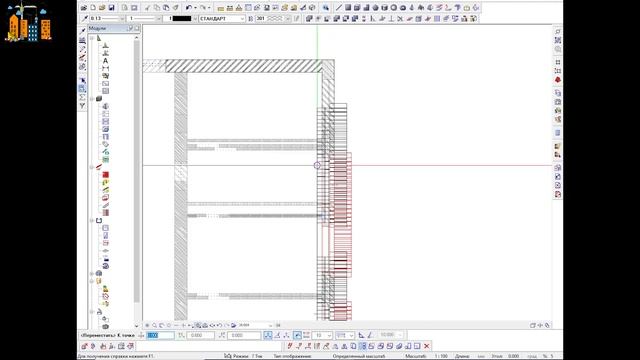The image size is (640, 360).
Task: Click the Тип изображения status bar label
Action: [292, 356]
